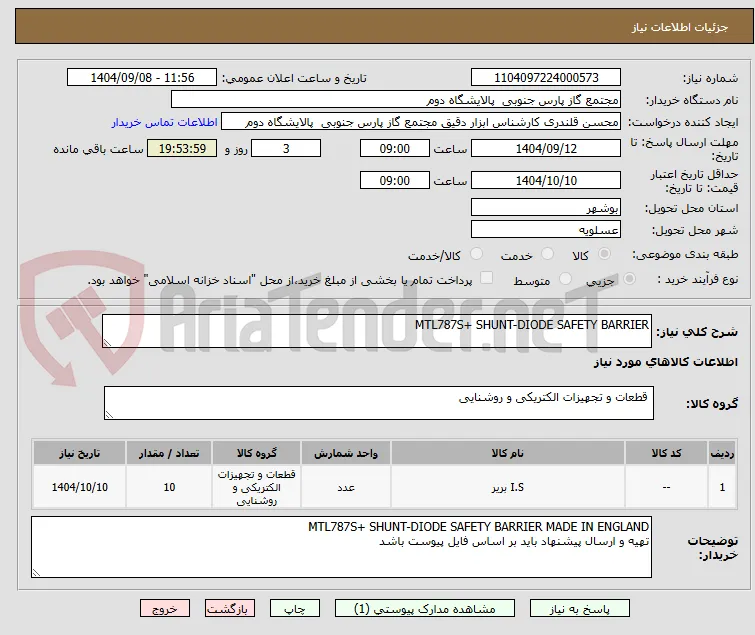755x635 pixels.
Task: Click the request creator field
Action: [x=421, y=122]
